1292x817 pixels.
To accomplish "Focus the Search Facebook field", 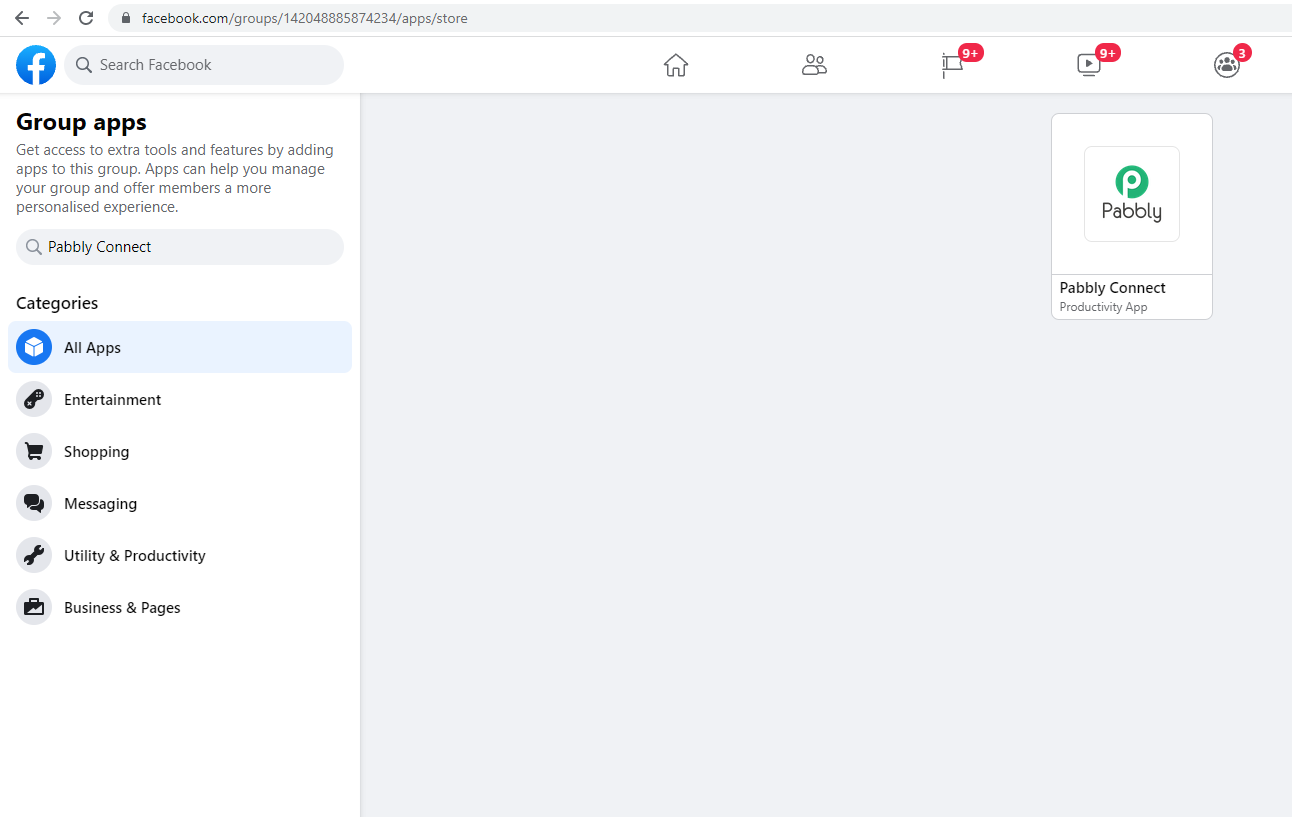I will (x=204, y=65).
